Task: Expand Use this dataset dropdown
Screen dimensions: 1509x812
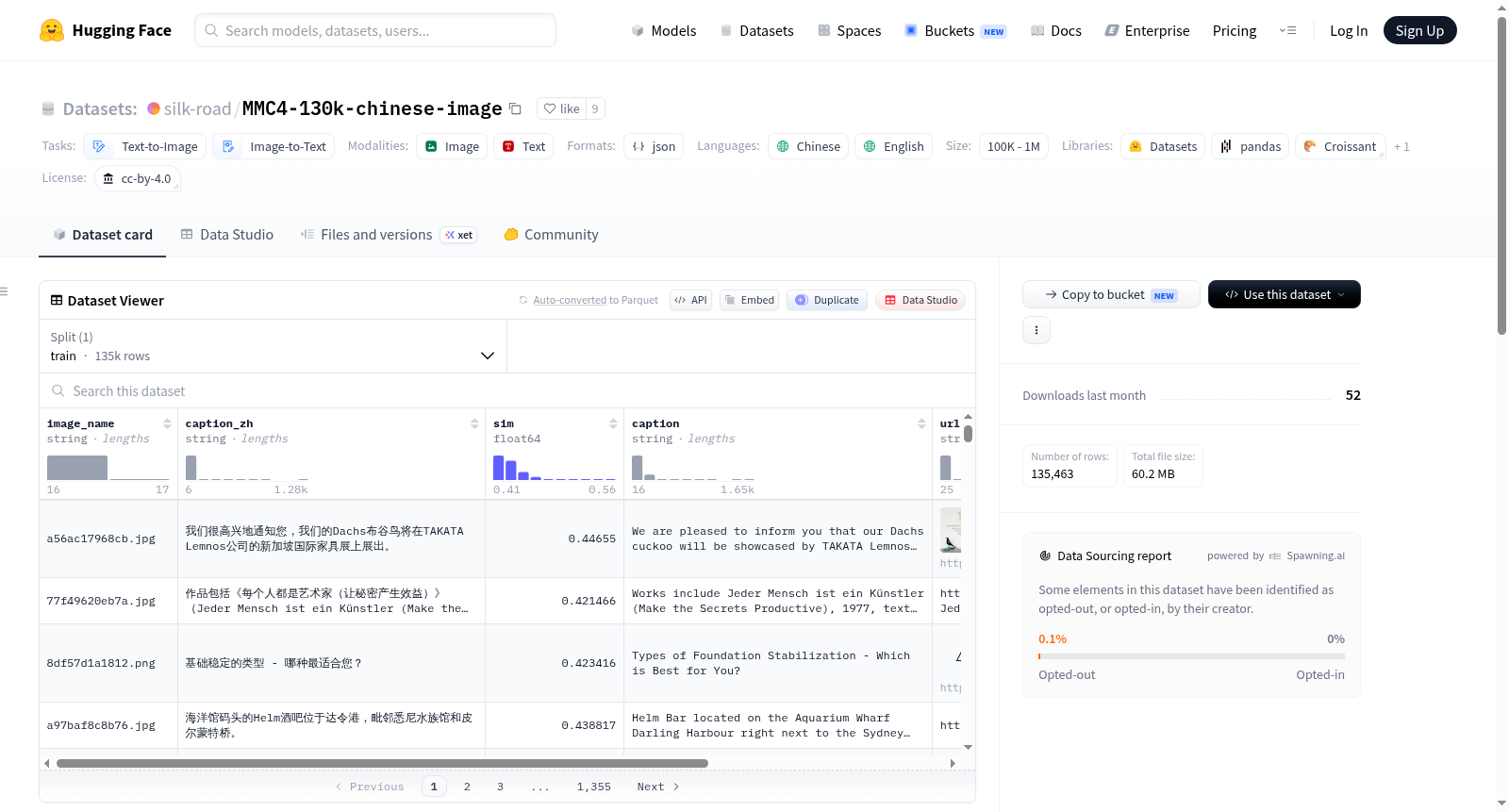Action: (x=1284, y=294)
